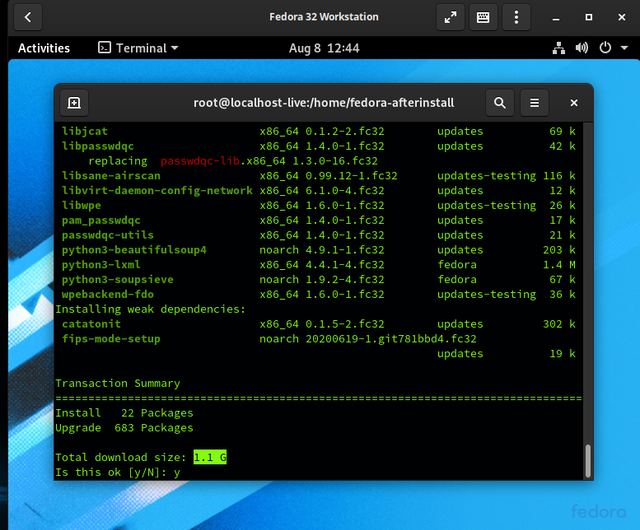Viewport: 640px width, 530px height.
Task: Click the pam_passwdqc package name
Action: (x=101, y=220)
